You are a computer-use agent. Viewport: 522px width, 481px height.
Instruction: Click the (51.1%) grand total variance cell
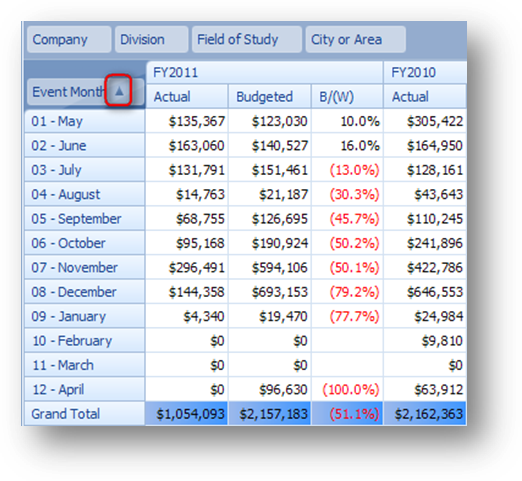[x=347, y=414]
